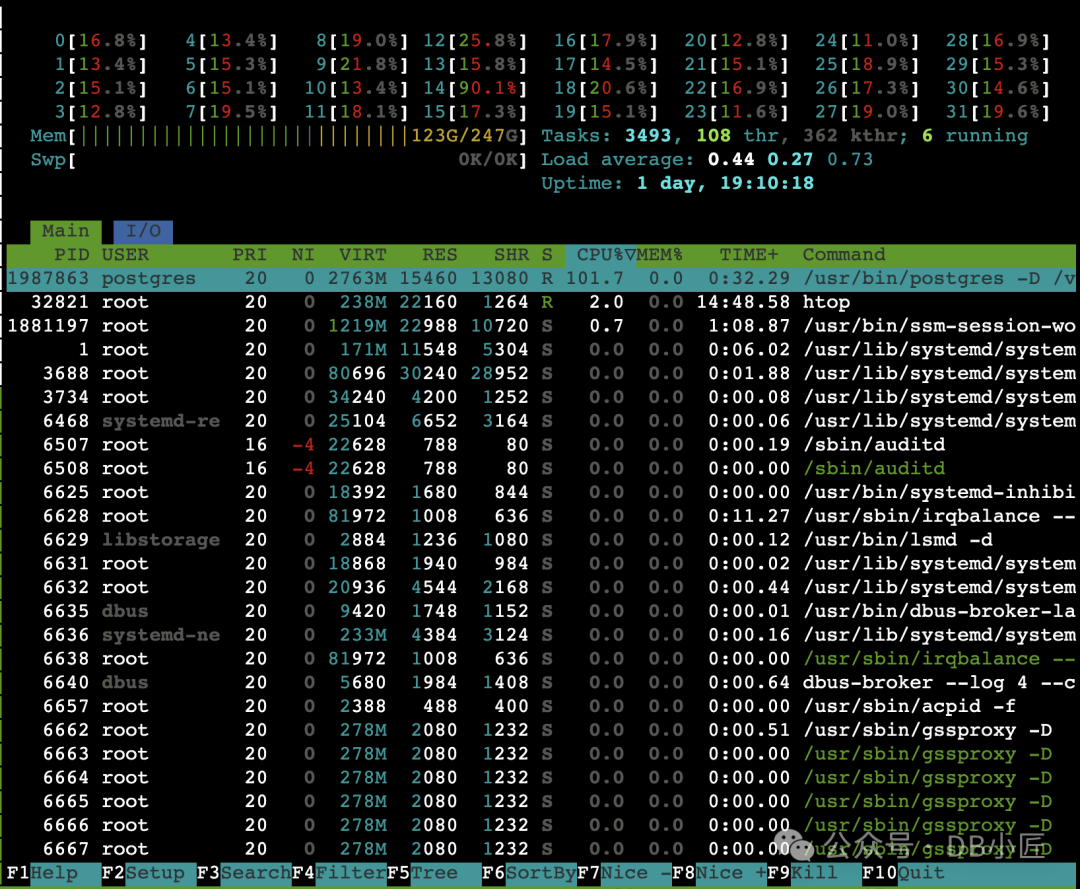Select process row PID 6631
This screenshot has height=889, width=1080.
(541, 564)
